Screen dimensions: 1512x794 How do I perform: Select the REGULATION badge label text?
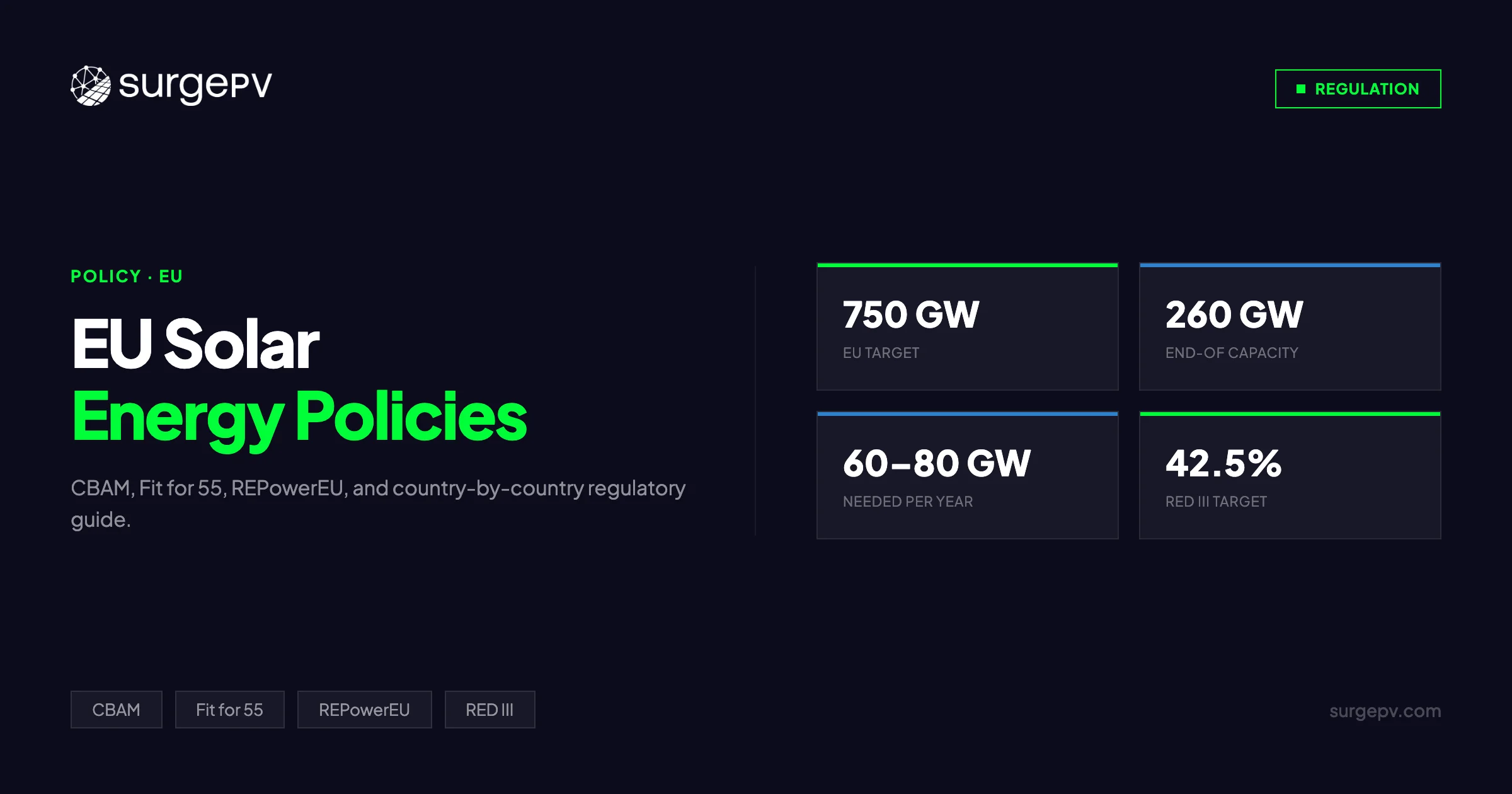(1366, 89)
